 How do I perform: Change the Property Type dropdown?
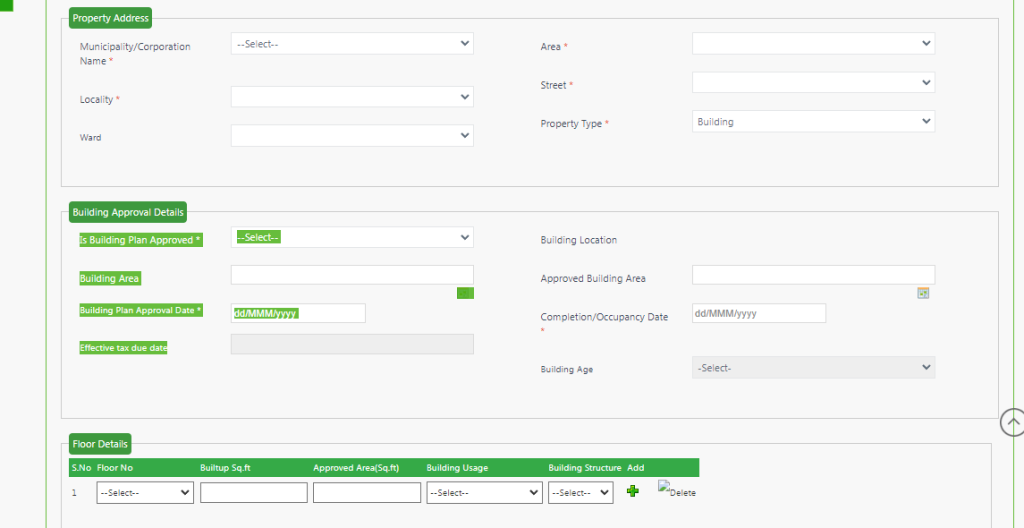point(813,121)
